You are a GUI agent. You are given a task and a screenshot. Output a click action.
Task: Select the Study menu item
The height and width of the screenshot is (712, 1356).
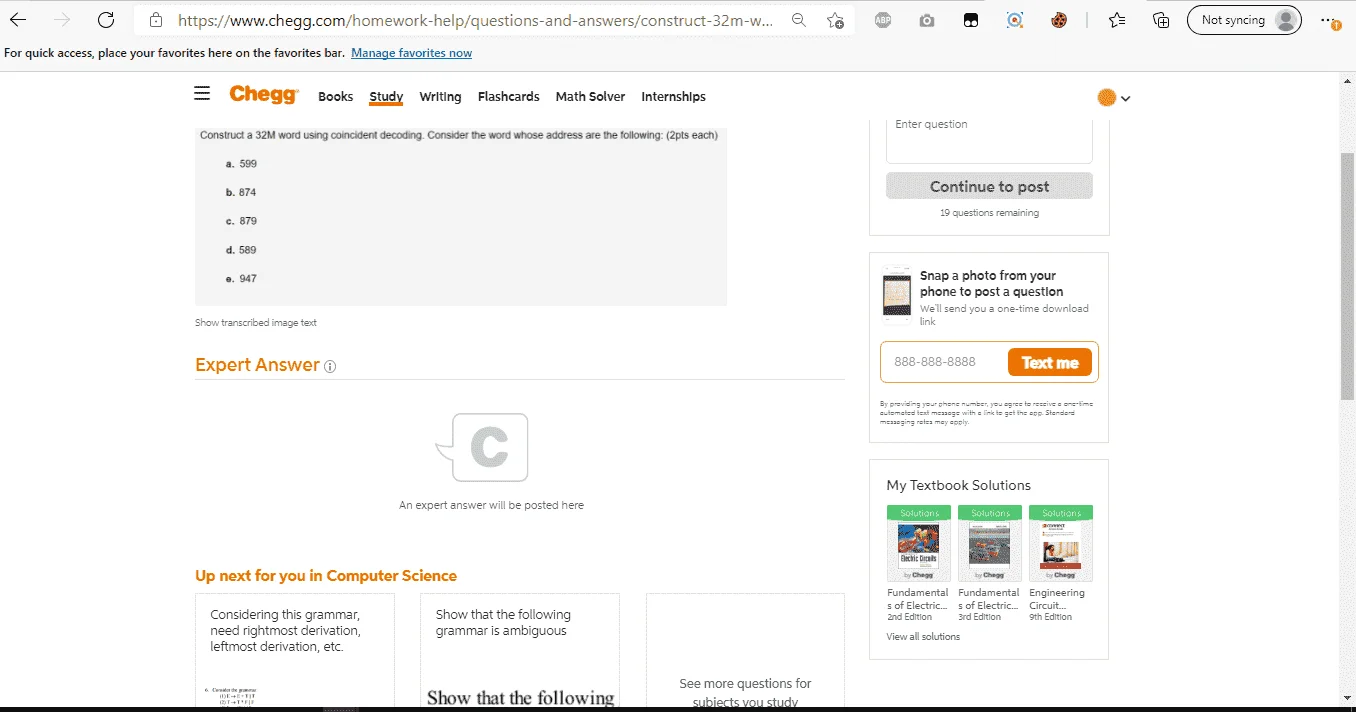coord(386,97)
